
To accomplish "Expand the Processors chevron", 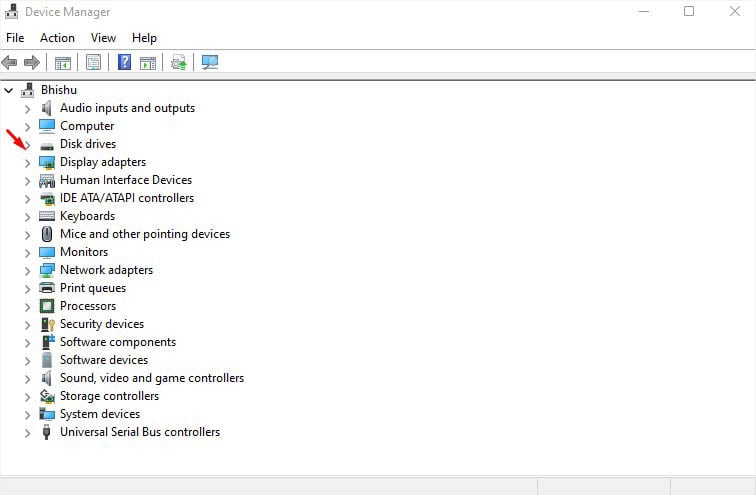I will [x=27, y=307].
